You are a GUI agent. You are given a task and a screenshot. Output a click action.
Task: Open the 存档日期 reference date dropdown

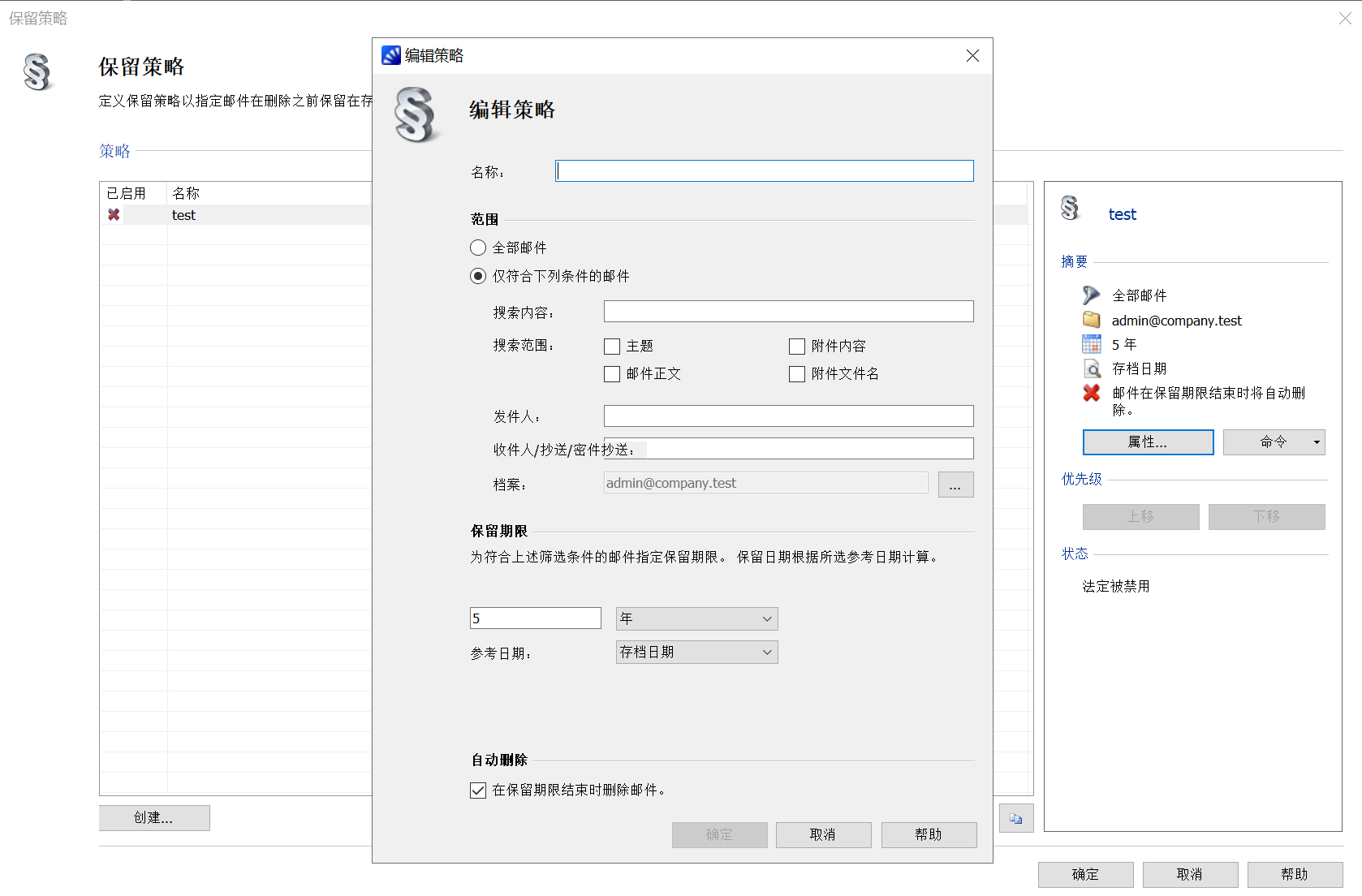[696, 652]
